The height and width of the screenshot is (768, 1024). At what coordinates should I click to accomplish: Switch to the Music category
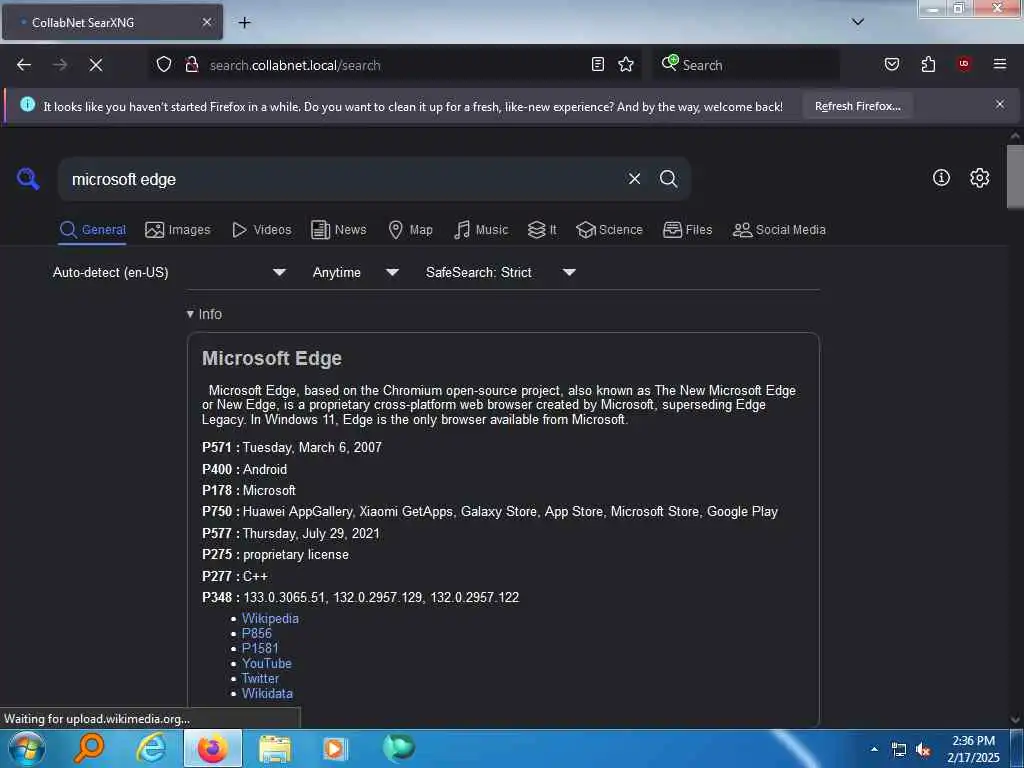coord(481,230)
